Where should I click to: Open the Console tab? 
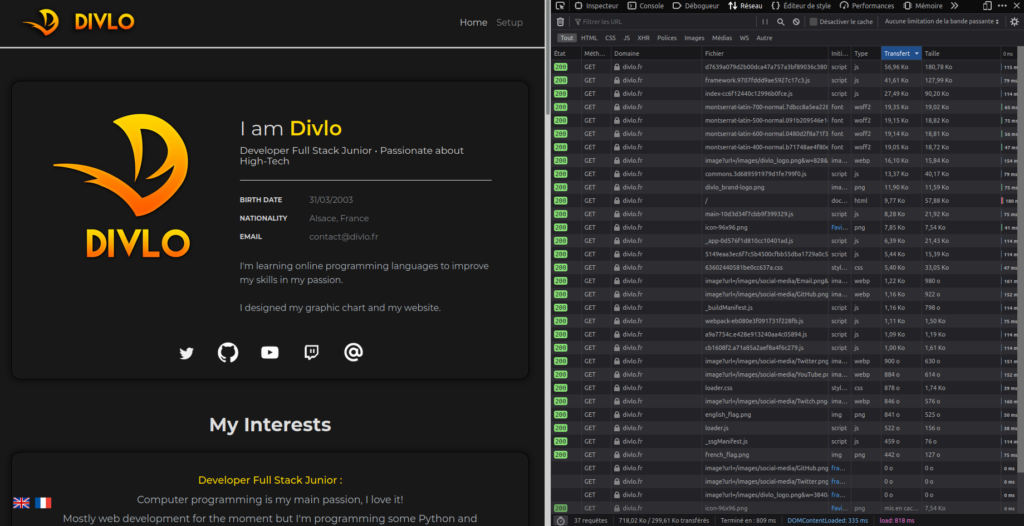point(646,6)
